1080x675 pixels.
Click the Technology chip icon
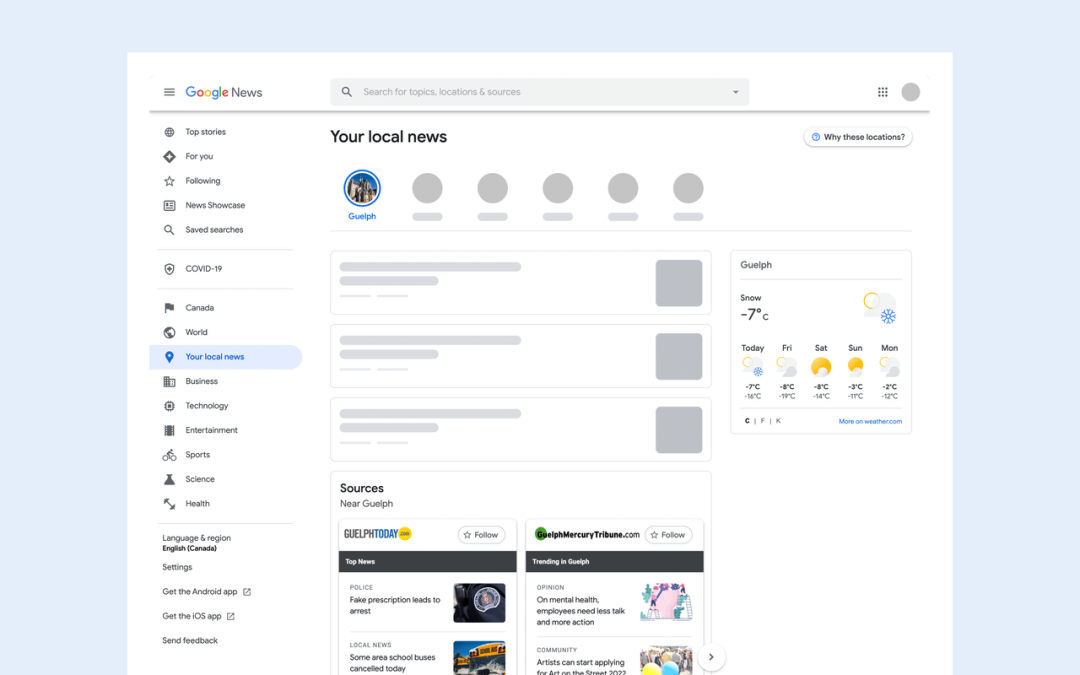pyautogui.click(x=169, y=406)
